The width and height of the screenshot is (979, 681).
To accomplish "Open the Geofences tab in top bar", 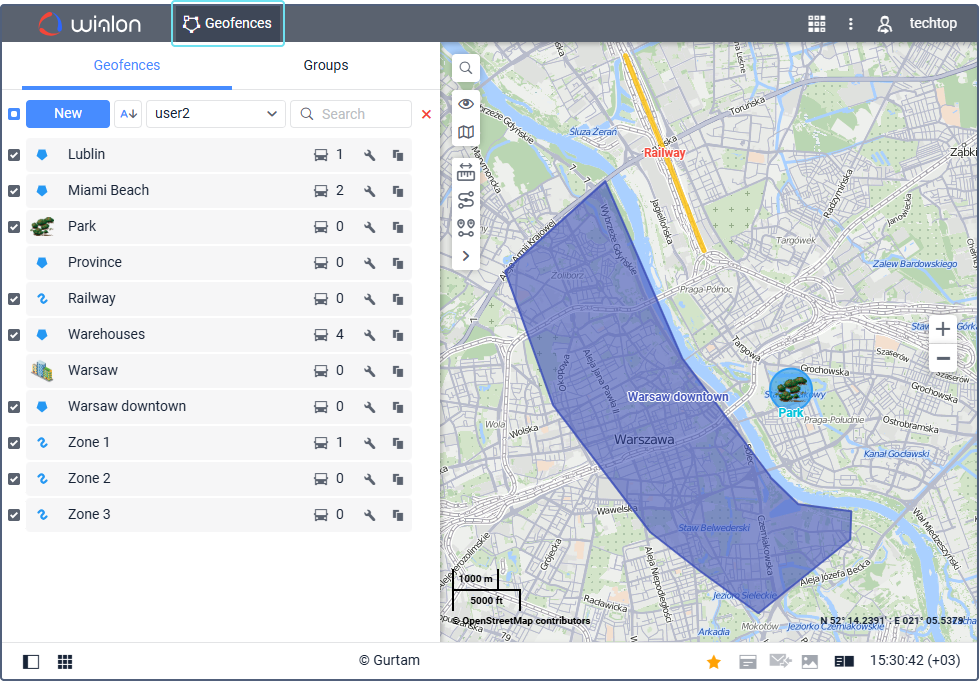I will 229,23.
